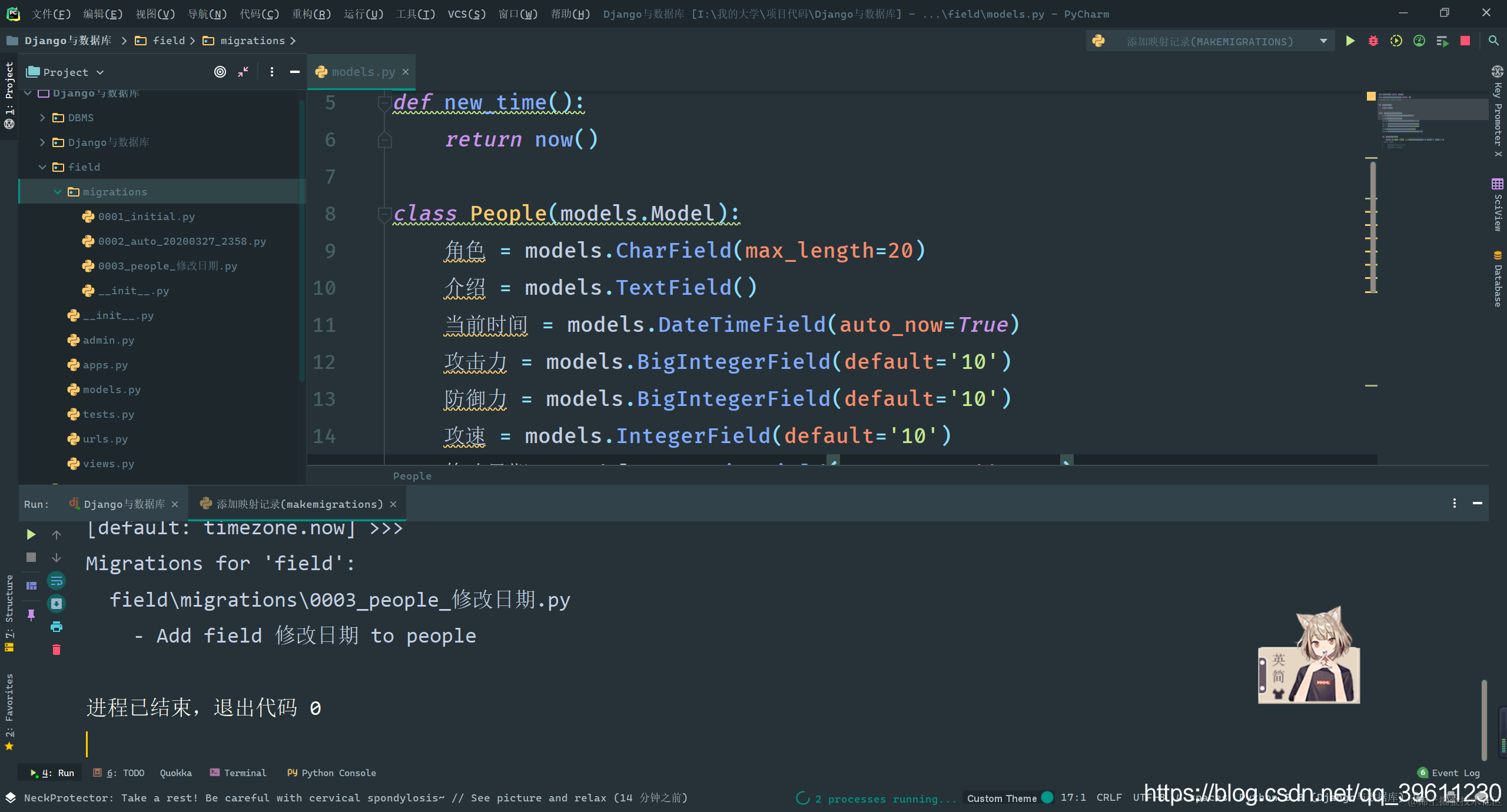Close the models.py editor tab
This screenshot has width=1507, height=812.
406,72
